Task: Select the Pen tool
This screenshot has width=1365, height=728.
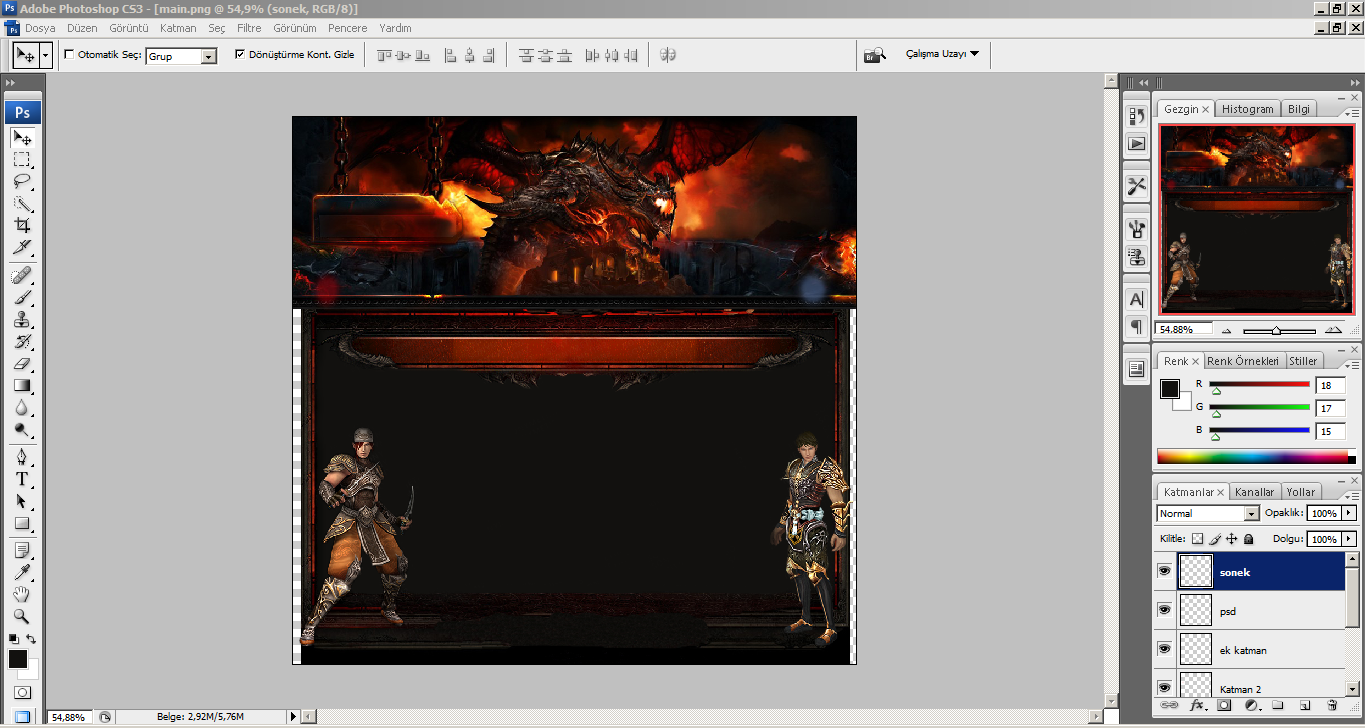Action: pyautogui.click(x=22, y=457)
